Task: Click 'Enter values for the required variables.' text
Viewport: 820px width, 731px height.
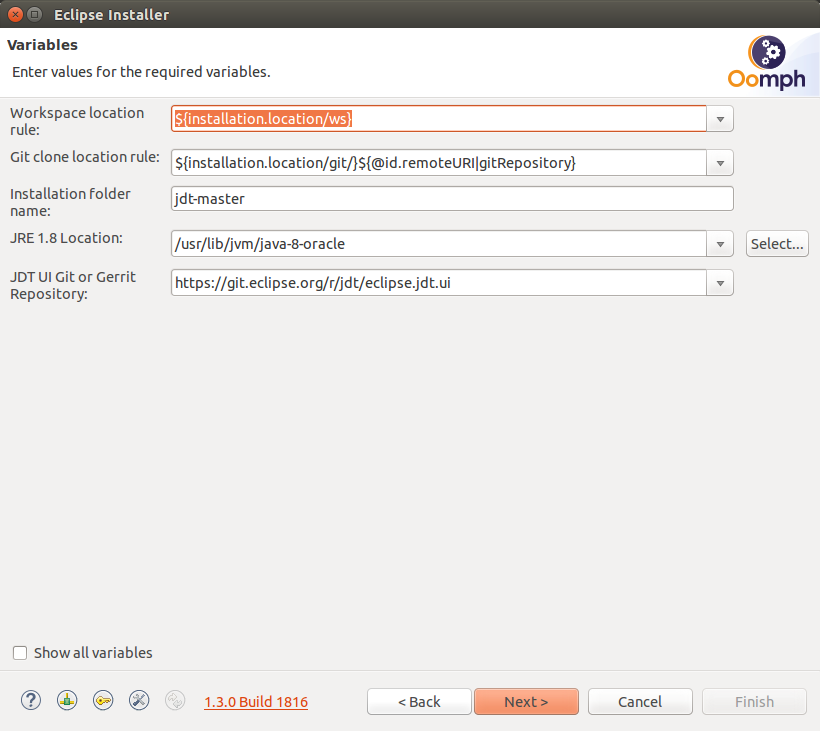Action: (x=141, y=72)
